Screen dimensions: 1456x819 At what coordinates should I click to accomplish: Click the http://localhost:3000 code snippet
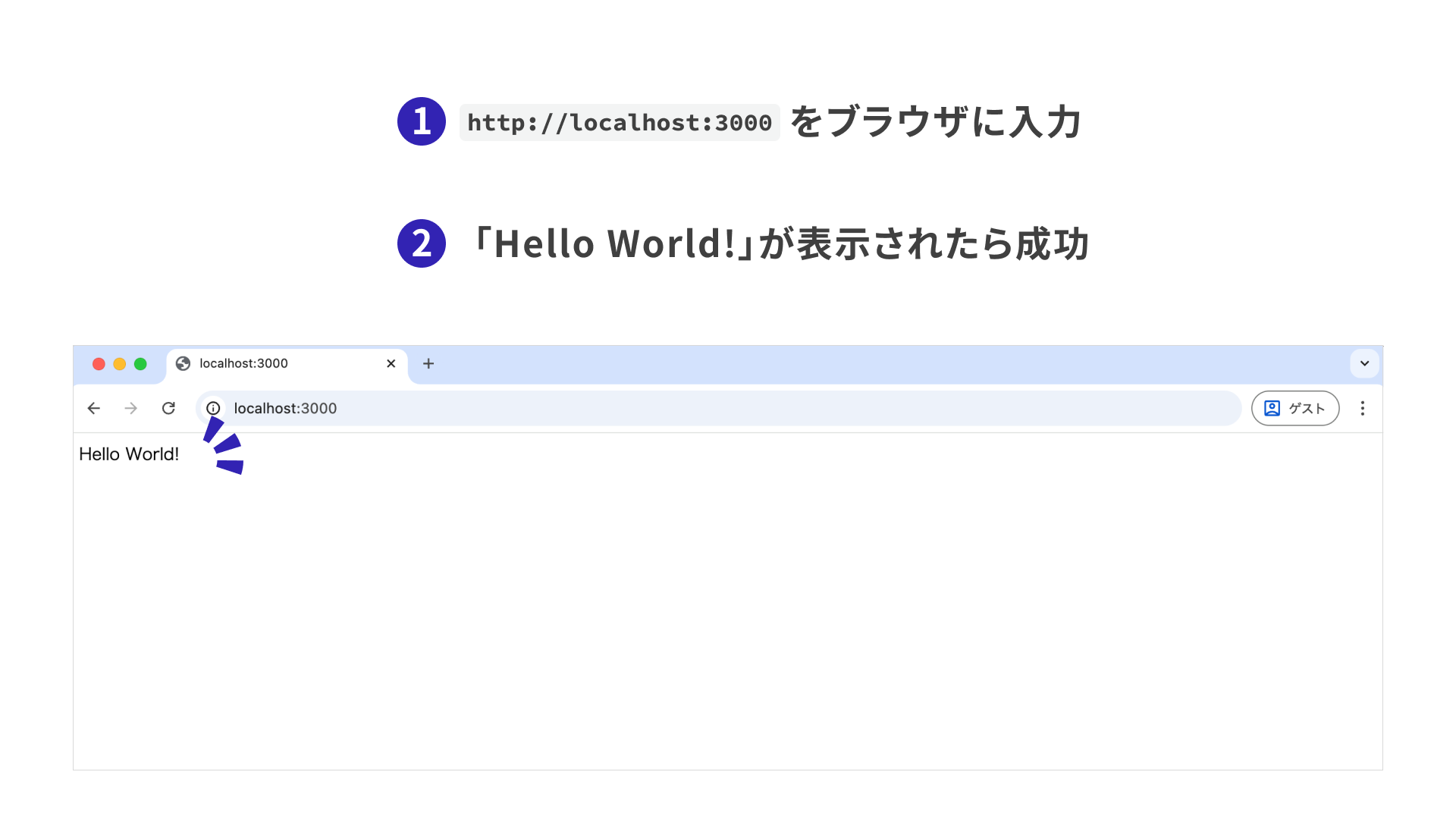pos(619,123)
